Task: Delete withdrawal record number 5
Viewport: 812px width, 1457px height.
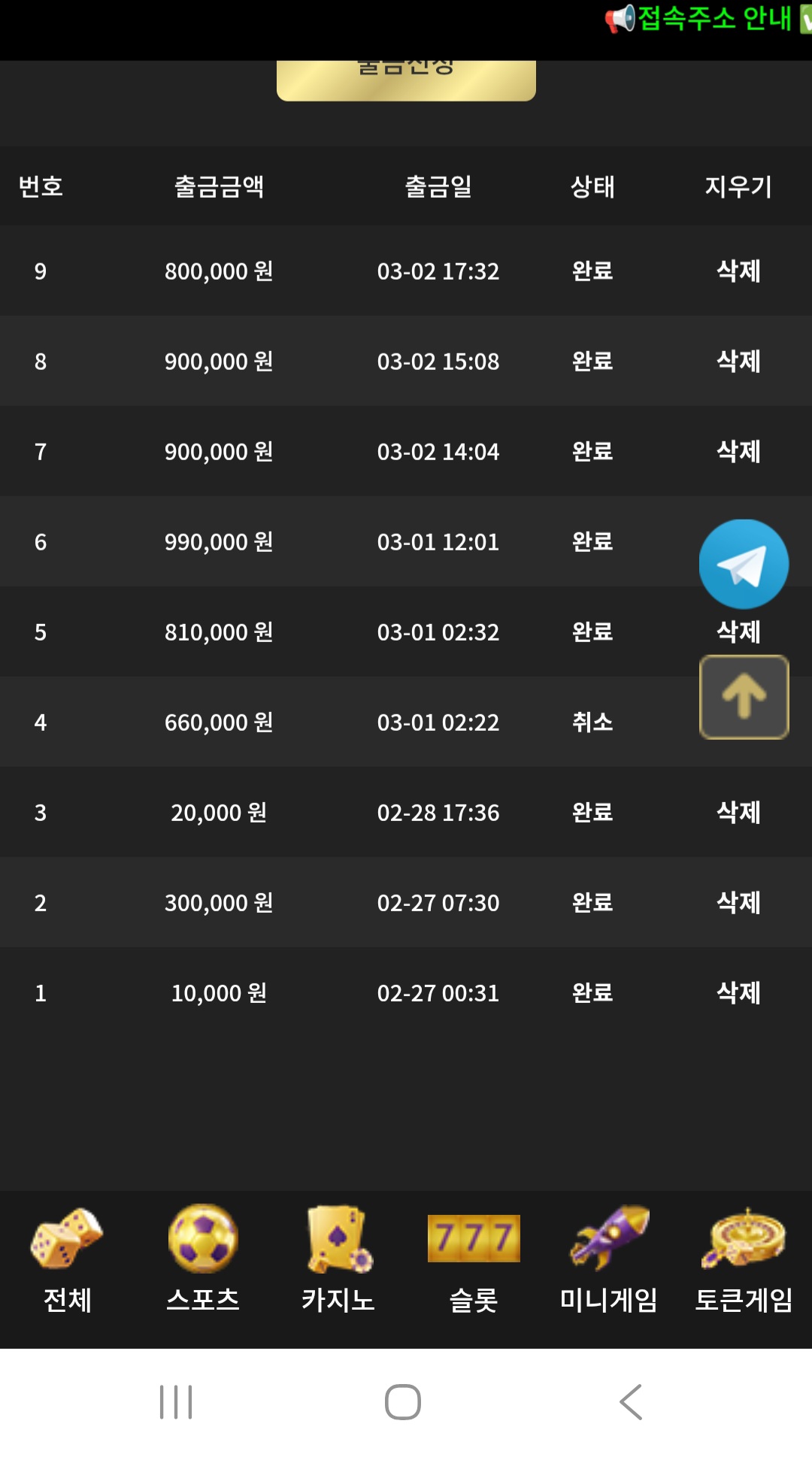Action: pos(738,632)
